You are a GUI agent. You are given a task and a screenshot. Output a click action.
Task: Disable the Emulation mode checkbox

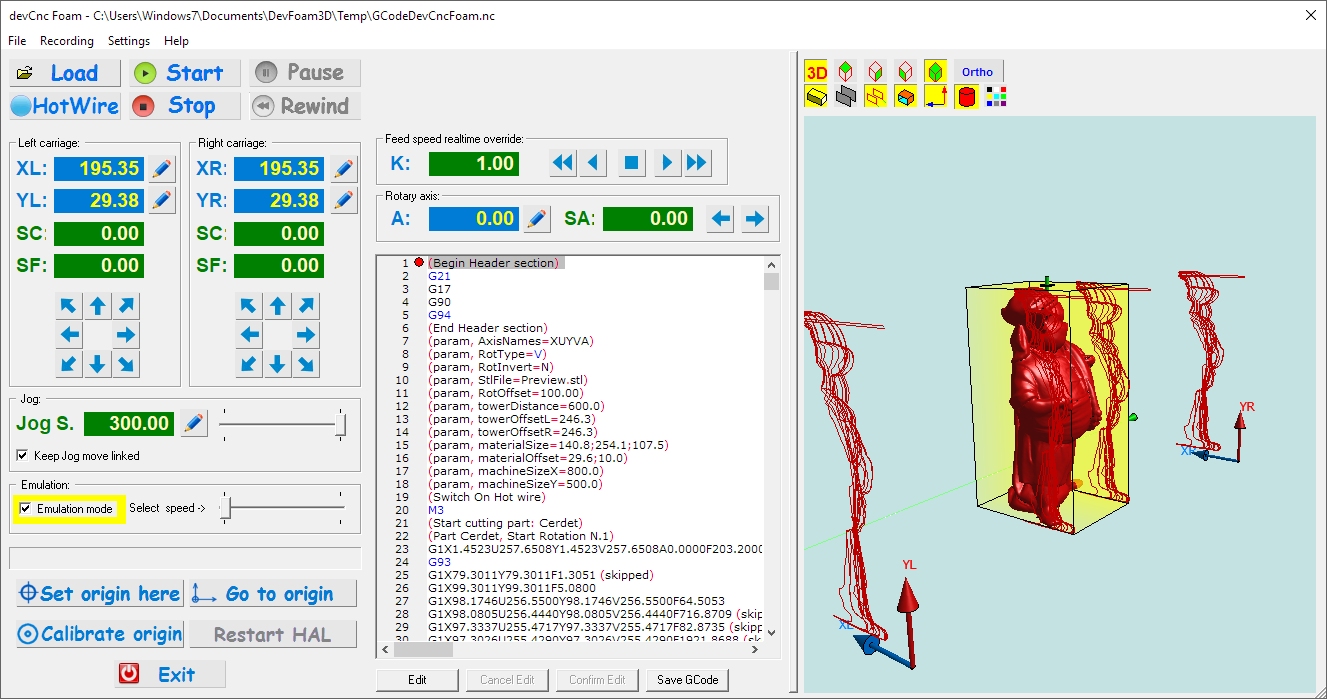tap(26, 509)
